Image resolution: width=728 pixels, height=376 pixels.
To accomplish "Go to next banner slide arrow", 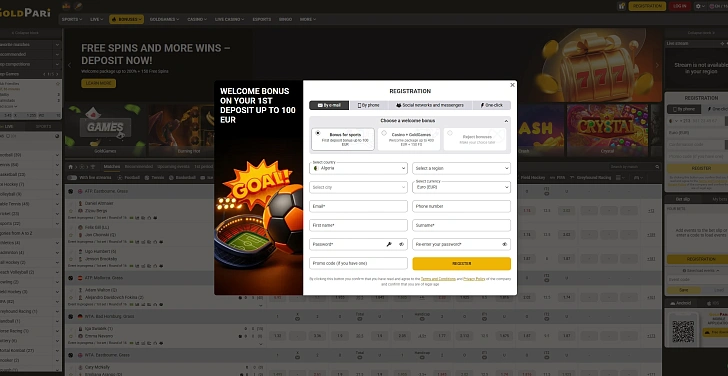I will (x=657, y=65).
